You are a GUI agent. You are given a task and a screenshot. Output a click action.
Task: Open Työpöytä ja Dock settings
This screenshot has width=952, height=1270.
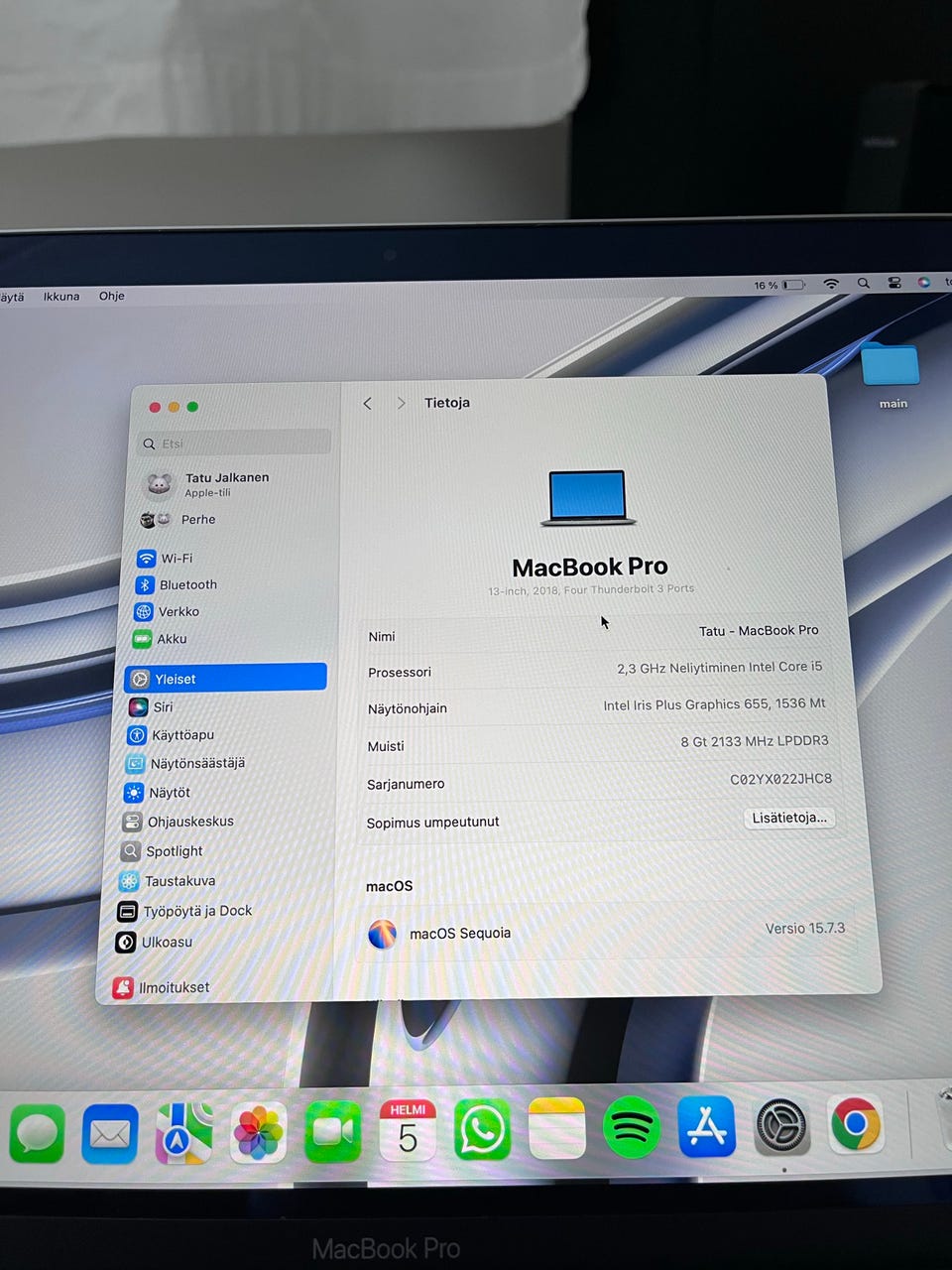point(185,911)
